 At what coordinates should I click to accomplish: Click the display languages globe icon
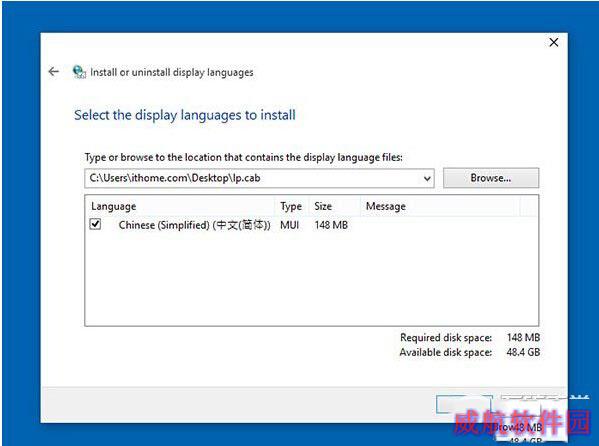(79, 72)
